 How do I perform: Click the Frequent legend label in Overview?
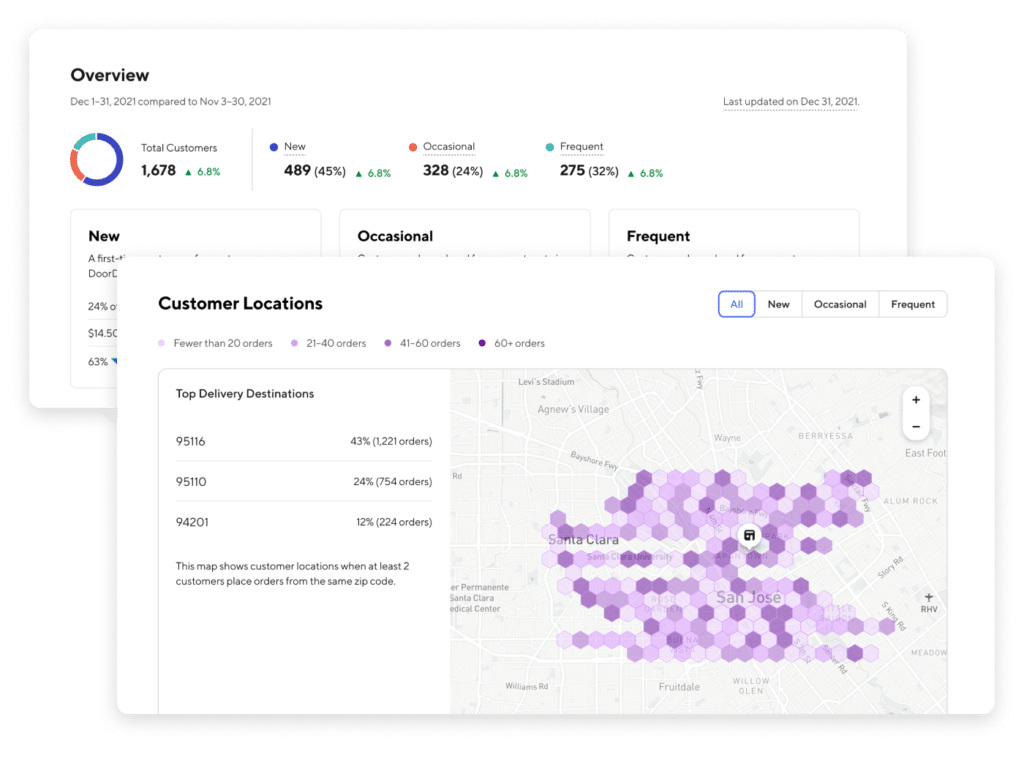(x=581, y=146)
